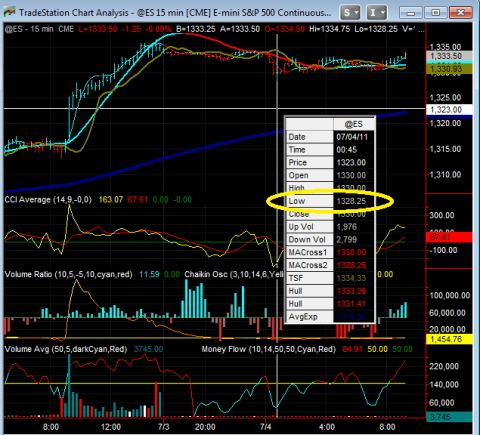Click the TradeStation logo icon in title bar

pyautogui.click(x=9, y=12)
